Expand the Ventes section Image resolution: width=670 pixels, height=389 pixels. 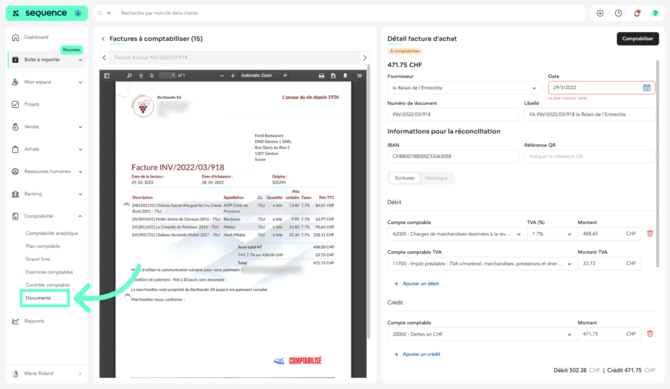pyautogui.click(x=80, y=127)
